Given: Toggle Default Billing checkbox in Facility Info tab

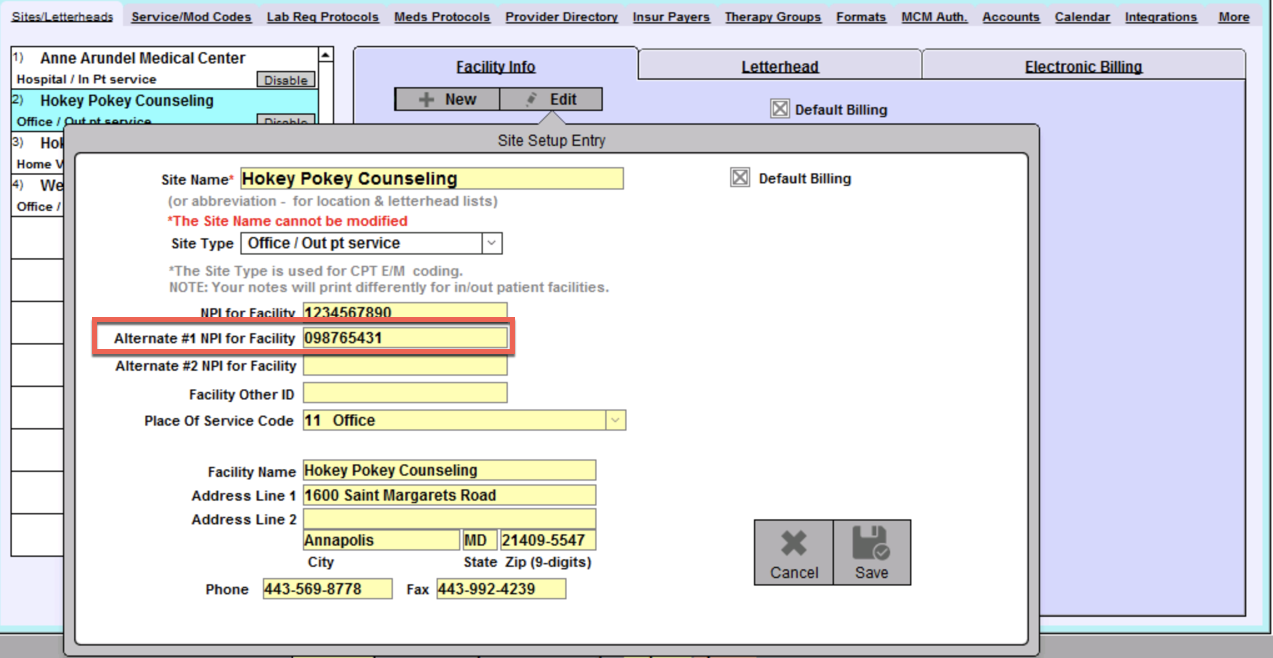Looking at the screenshot, I should click(780, 109).
